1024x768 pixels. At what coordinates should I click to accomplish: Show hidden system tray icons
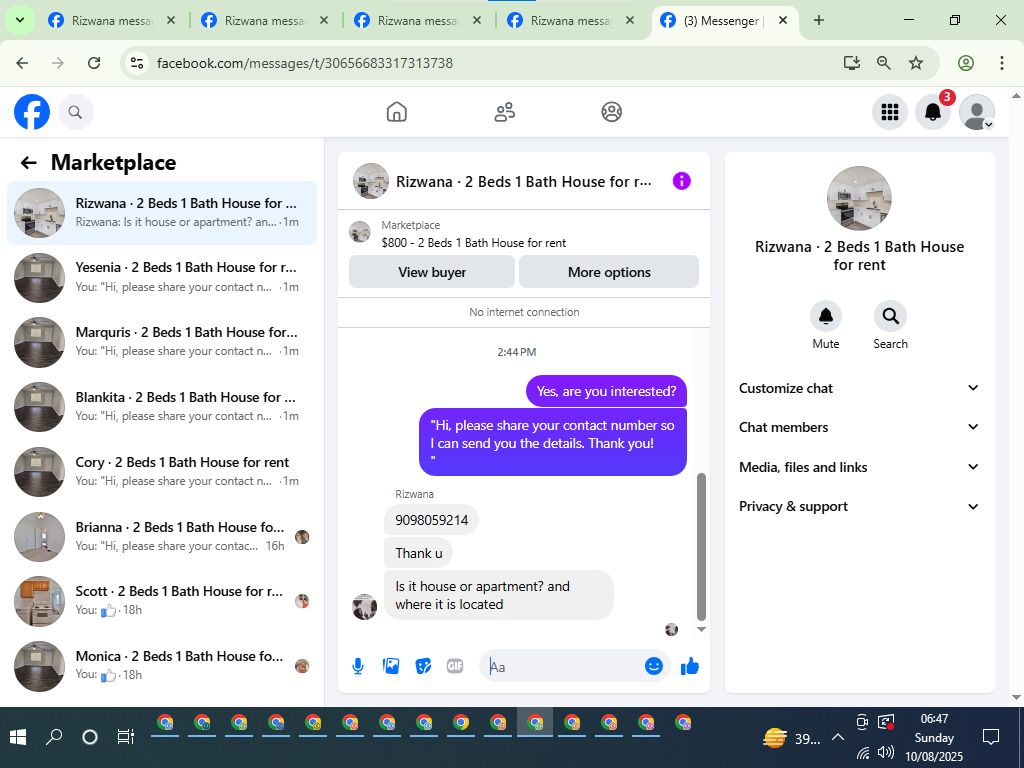pos(837,738)
